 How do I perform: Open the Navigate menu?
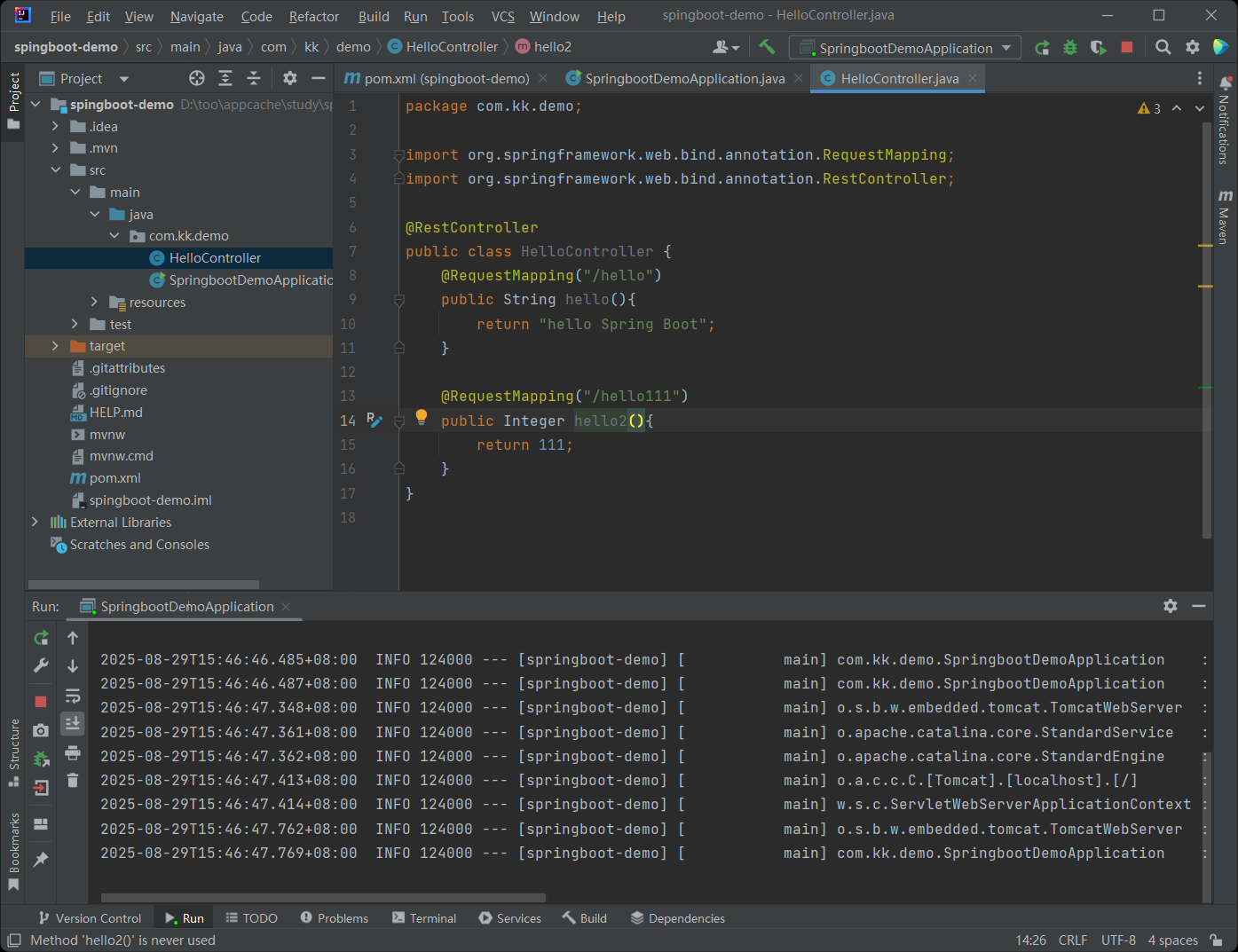197,16
